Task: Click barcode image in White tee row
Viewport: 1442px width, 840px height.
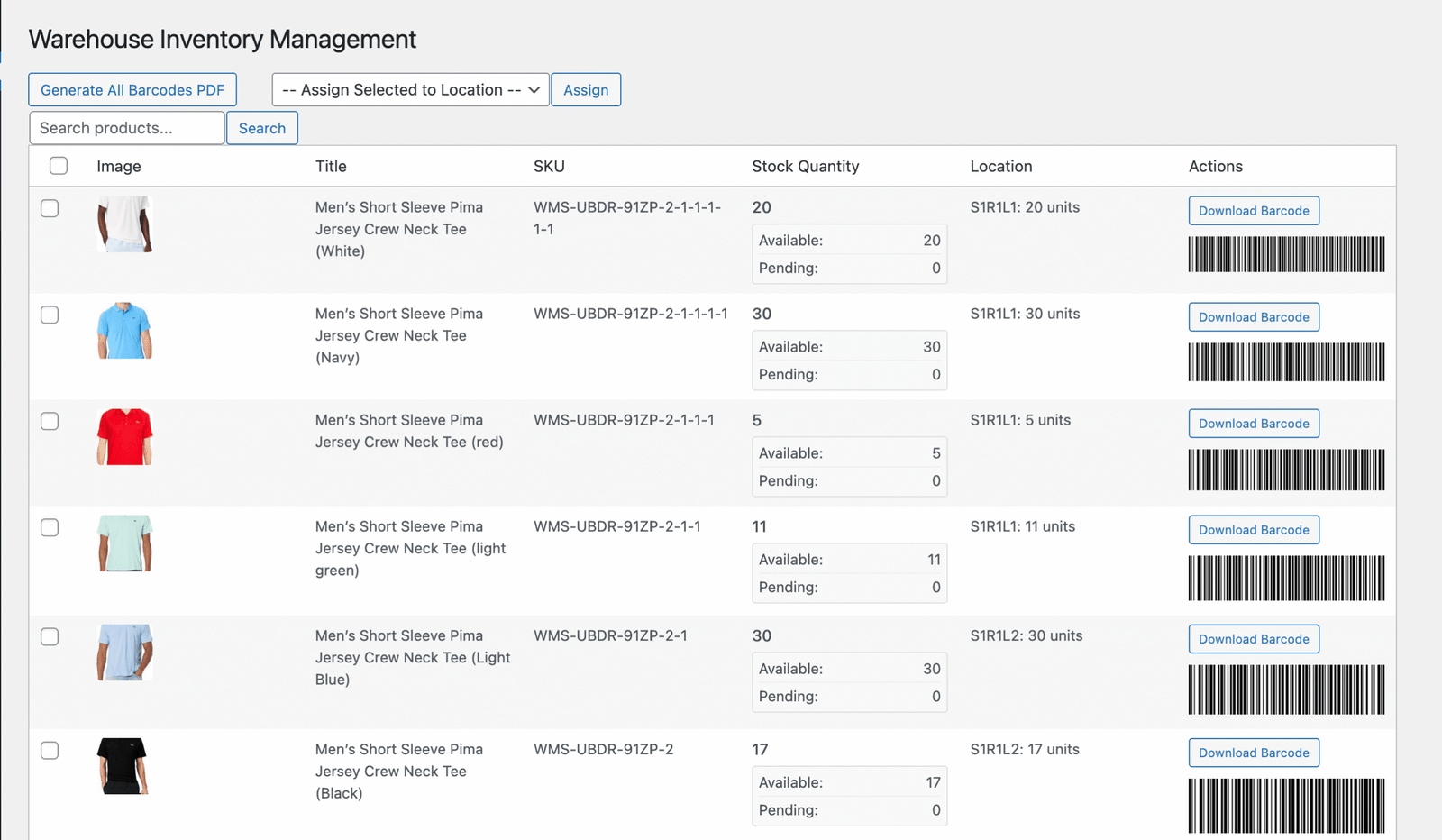Action: point(1286,254)
